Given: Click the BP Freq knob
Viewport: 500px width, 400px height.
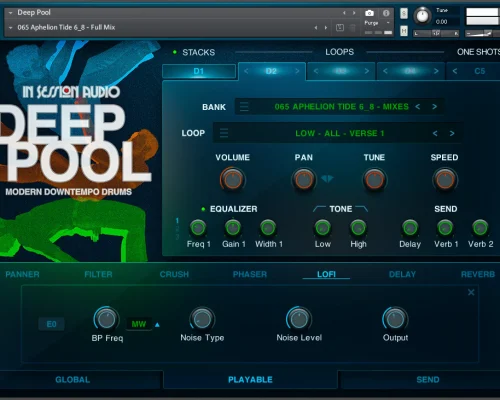Looking at the screenshot, I should point(106,319).
